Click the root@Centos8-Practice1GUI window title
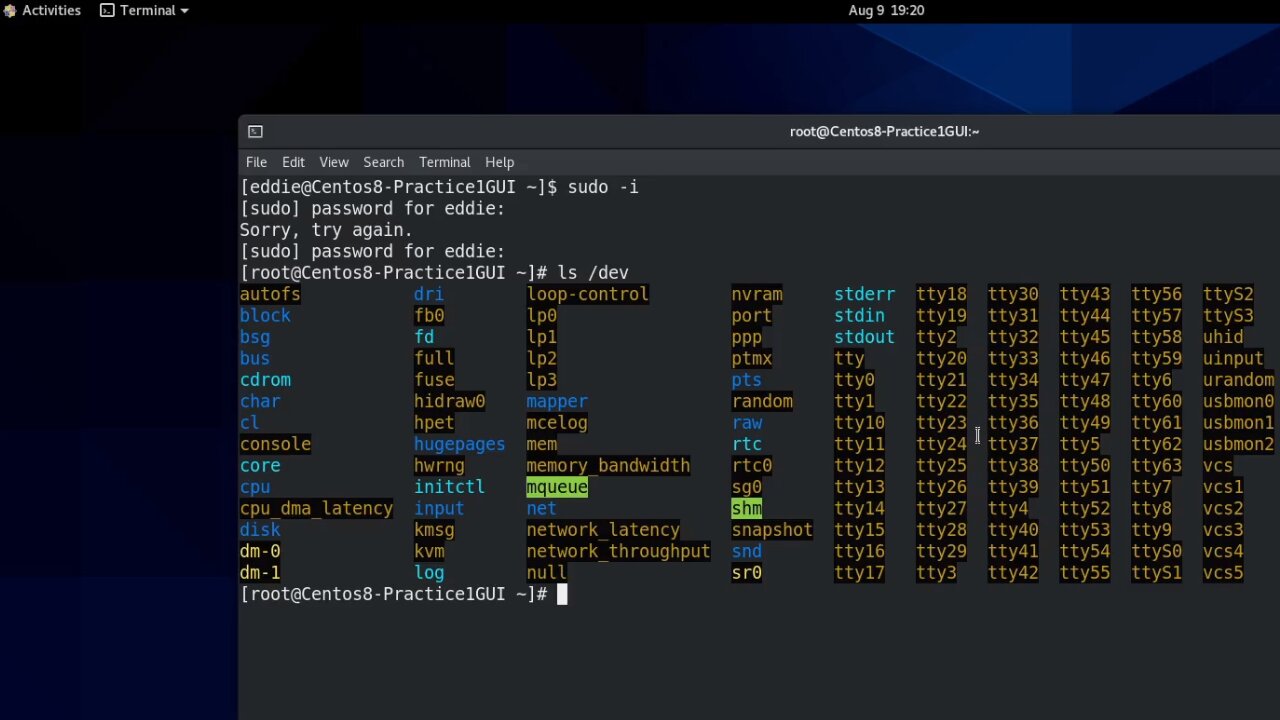The height and width of the screenshot is (720, 1280). click(884, 131)
